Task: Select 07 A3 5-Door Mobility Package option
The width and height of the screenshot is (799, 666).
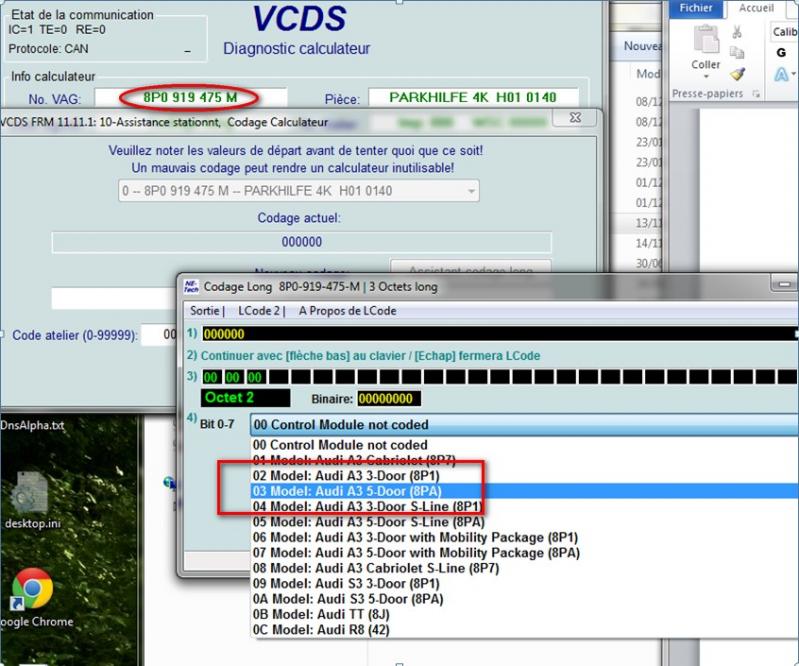Action: coord(525,553)
